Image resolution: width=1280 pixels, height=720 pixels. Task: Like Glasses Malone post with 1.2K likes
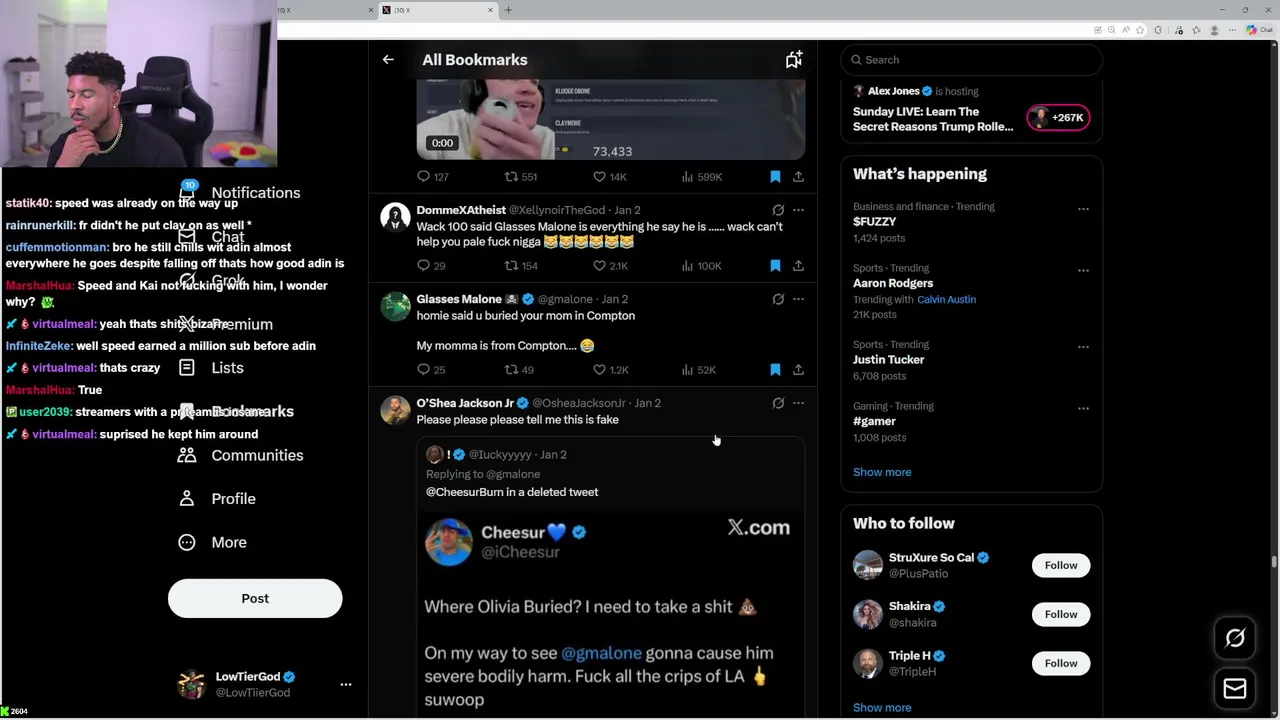tap(609, 370)
